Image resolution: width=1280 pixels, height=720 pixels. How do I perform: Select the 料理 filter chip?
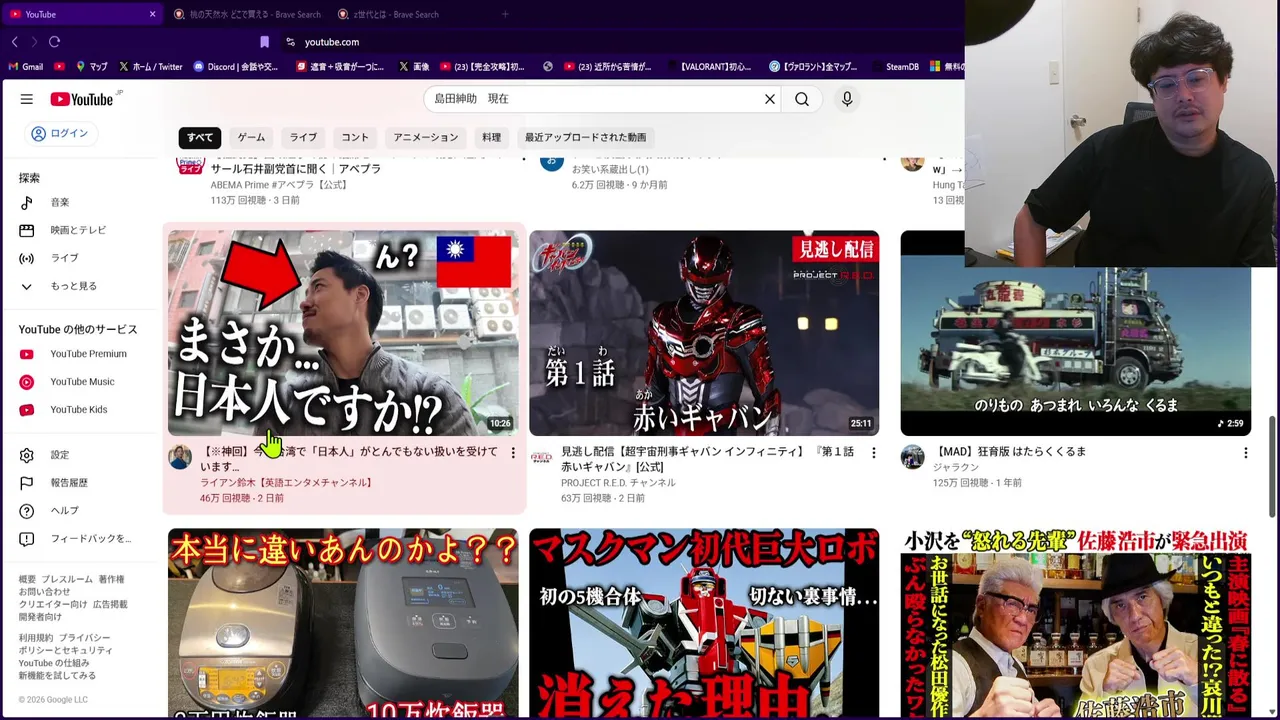(x=491, y=138)
